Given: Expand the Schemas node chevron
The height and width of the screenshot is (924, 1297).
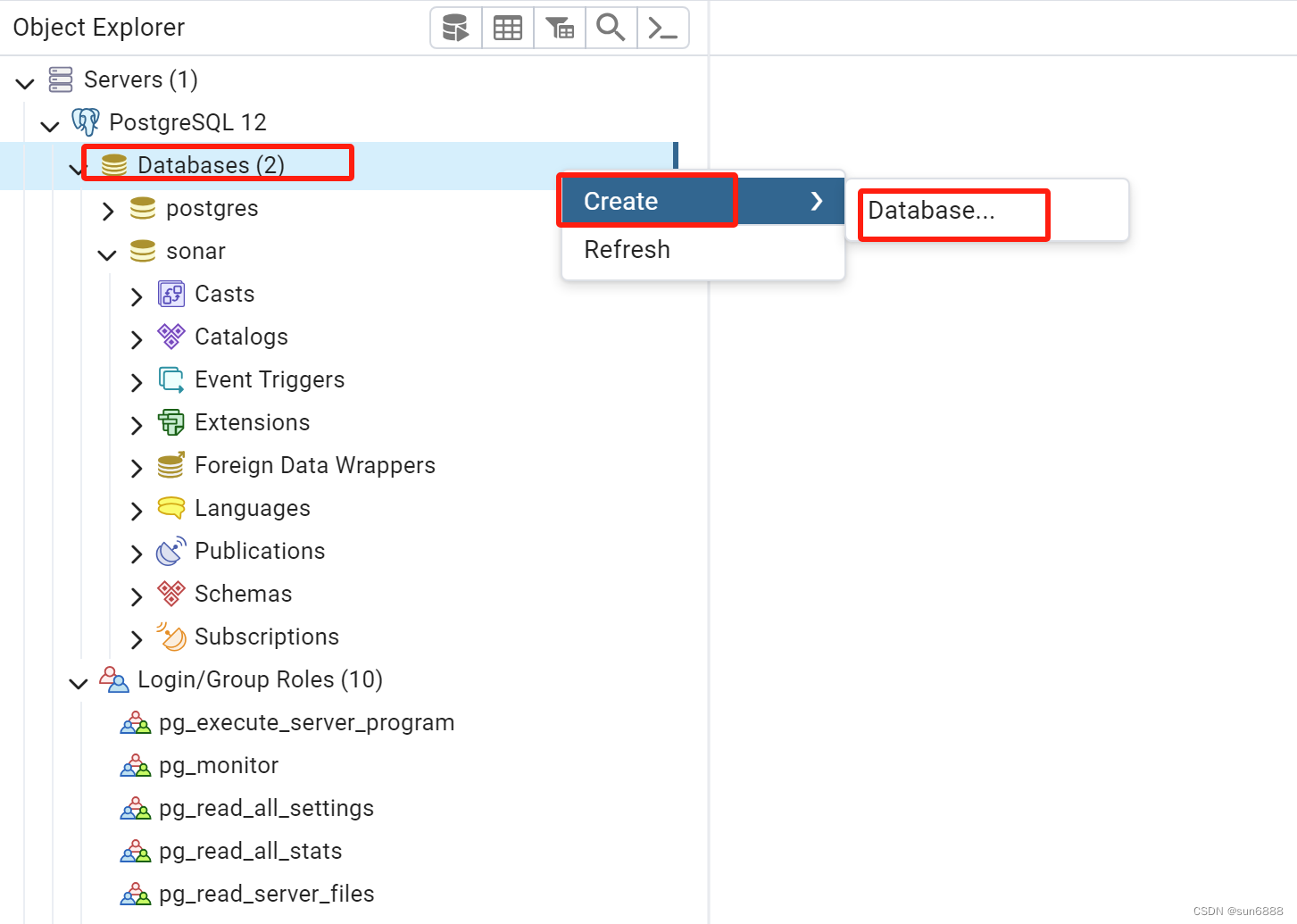Looking at the screenshot, I should 137,596.
